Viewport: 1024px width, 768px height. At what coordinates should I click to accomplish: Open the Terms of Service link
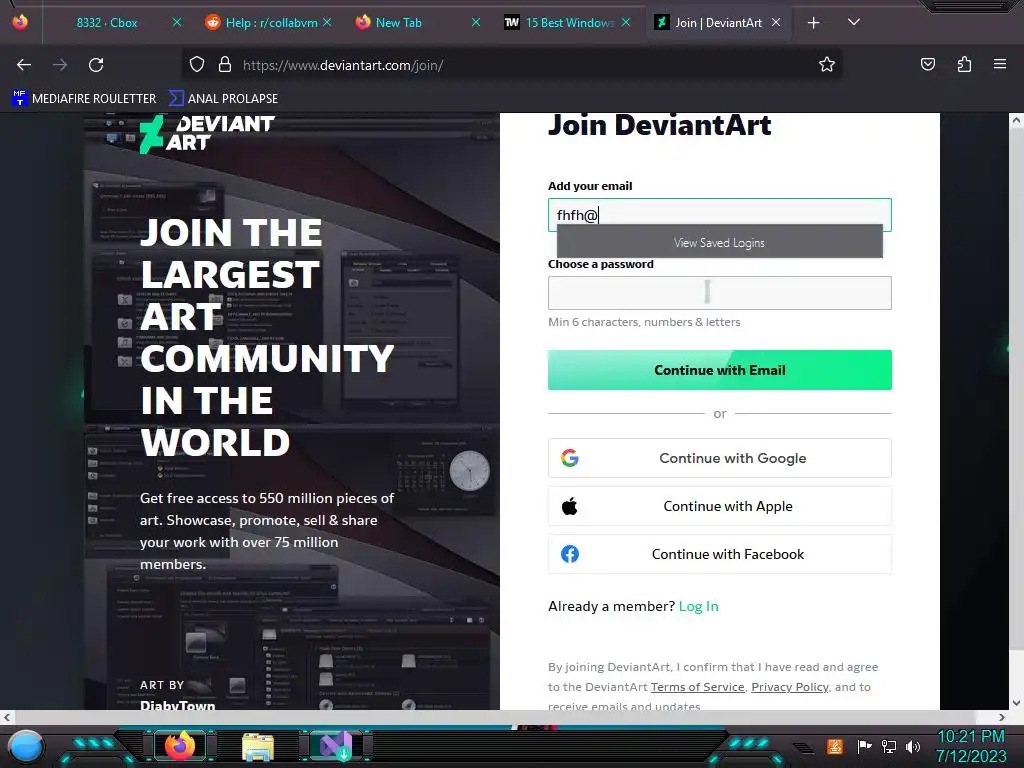pos(697,687)
